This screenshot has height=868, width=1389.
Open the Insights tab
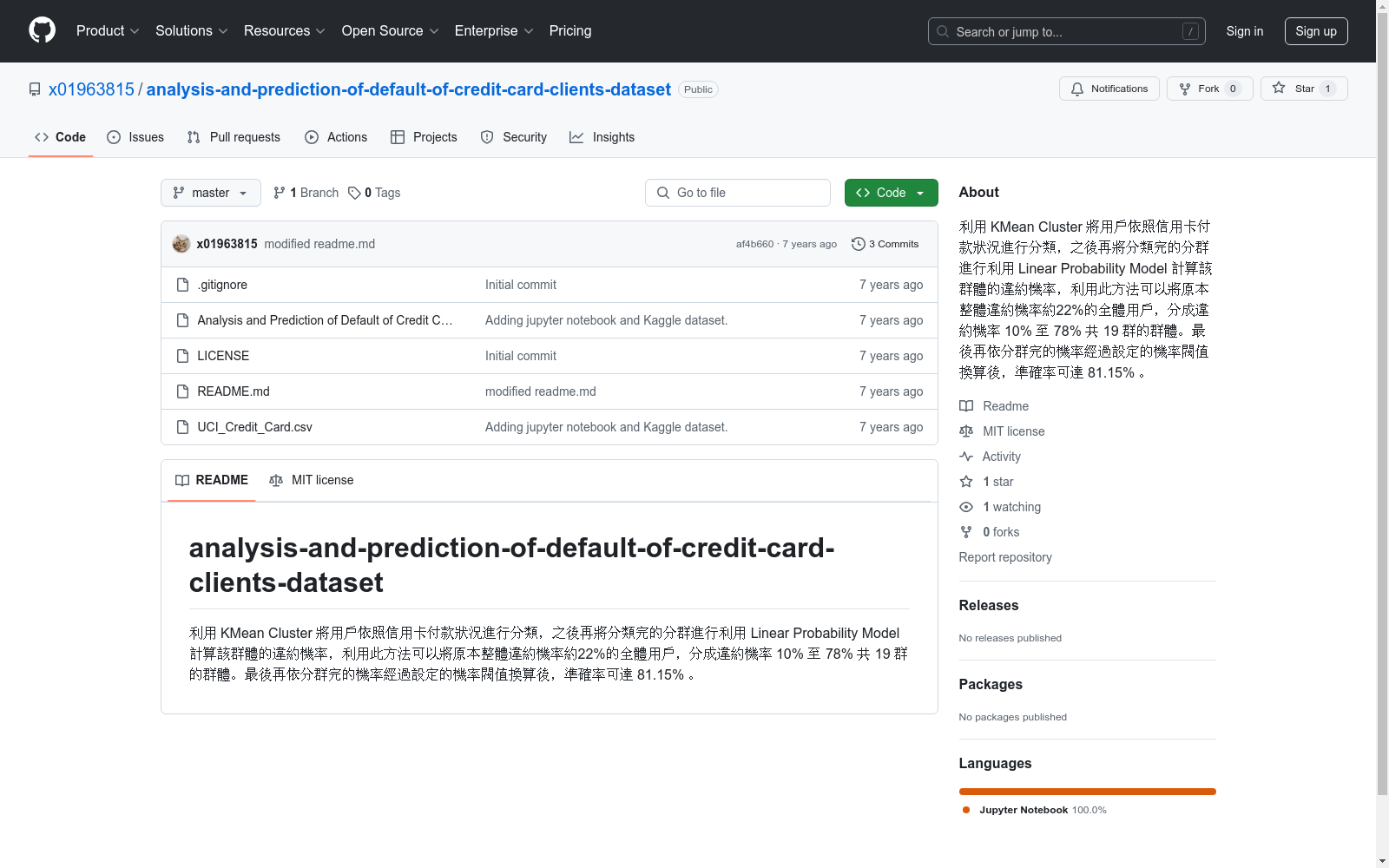[x=602, y=137]
